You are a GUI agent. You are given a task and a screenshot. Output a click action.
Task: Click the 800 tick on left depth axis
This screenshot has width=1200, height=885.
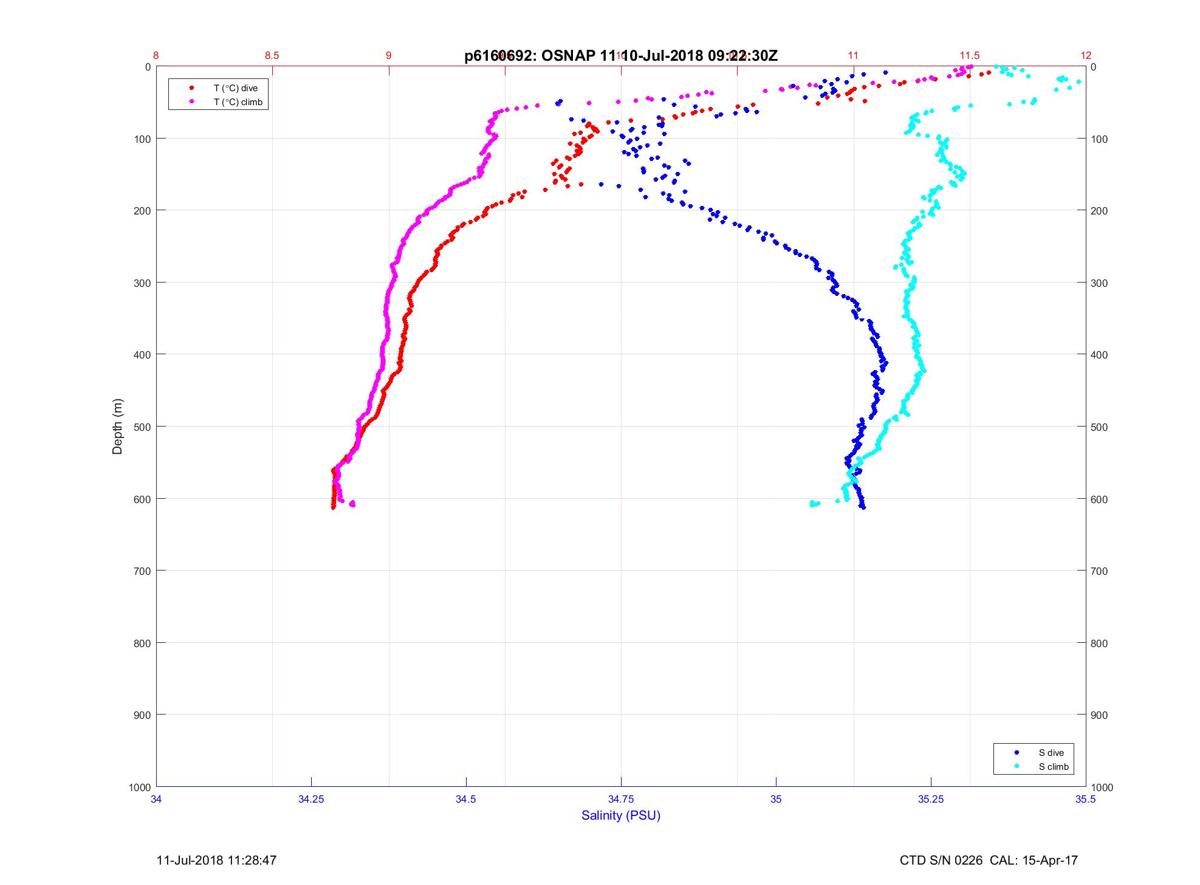(142, 643)
